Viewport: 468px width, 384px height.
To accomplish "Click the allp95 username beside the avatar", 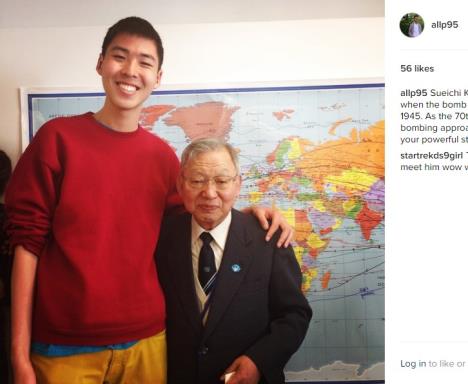I will [445, 25].
